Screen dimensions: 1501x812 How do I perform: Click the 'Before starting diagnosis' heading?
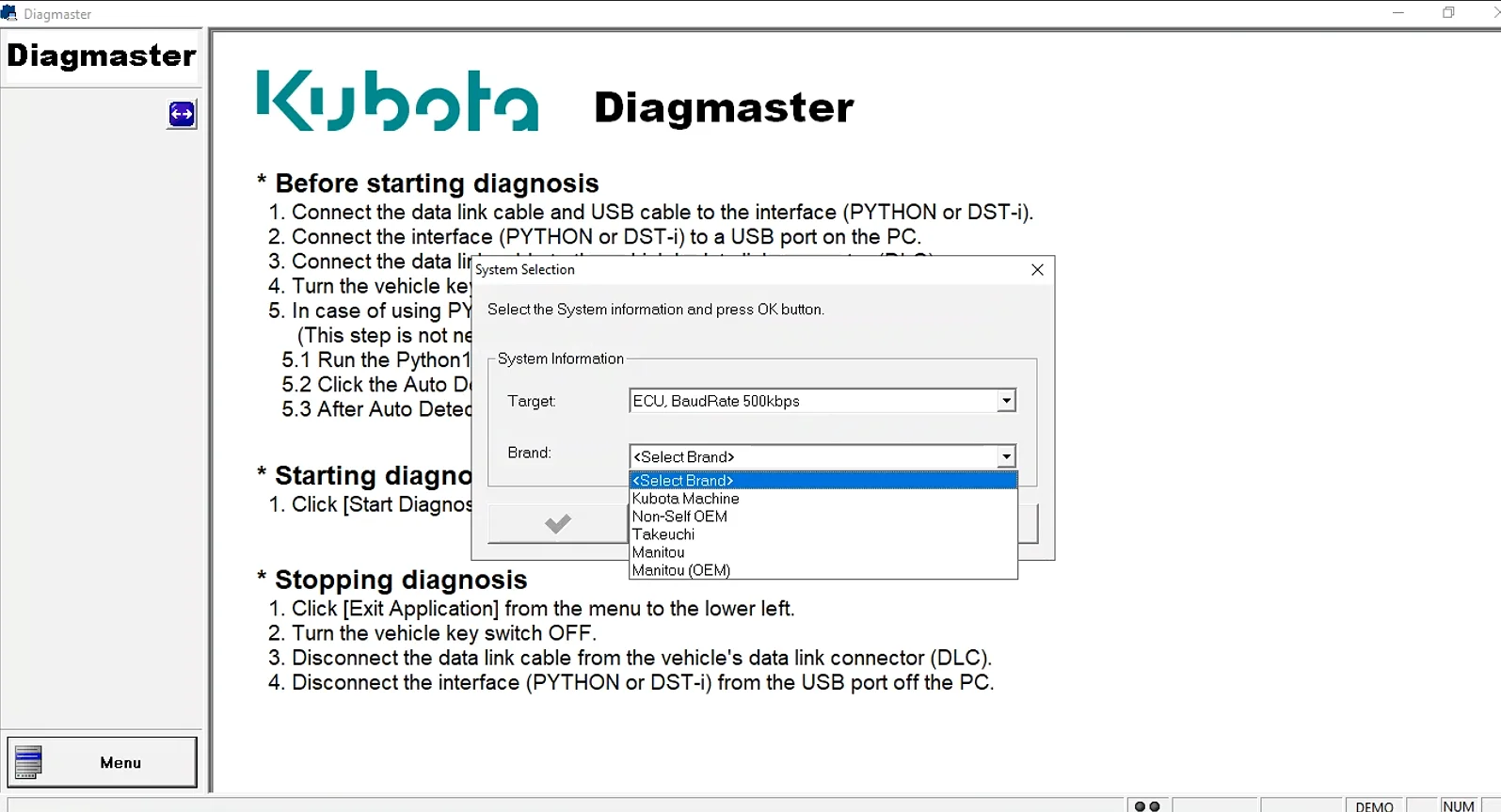pos(437,183)
